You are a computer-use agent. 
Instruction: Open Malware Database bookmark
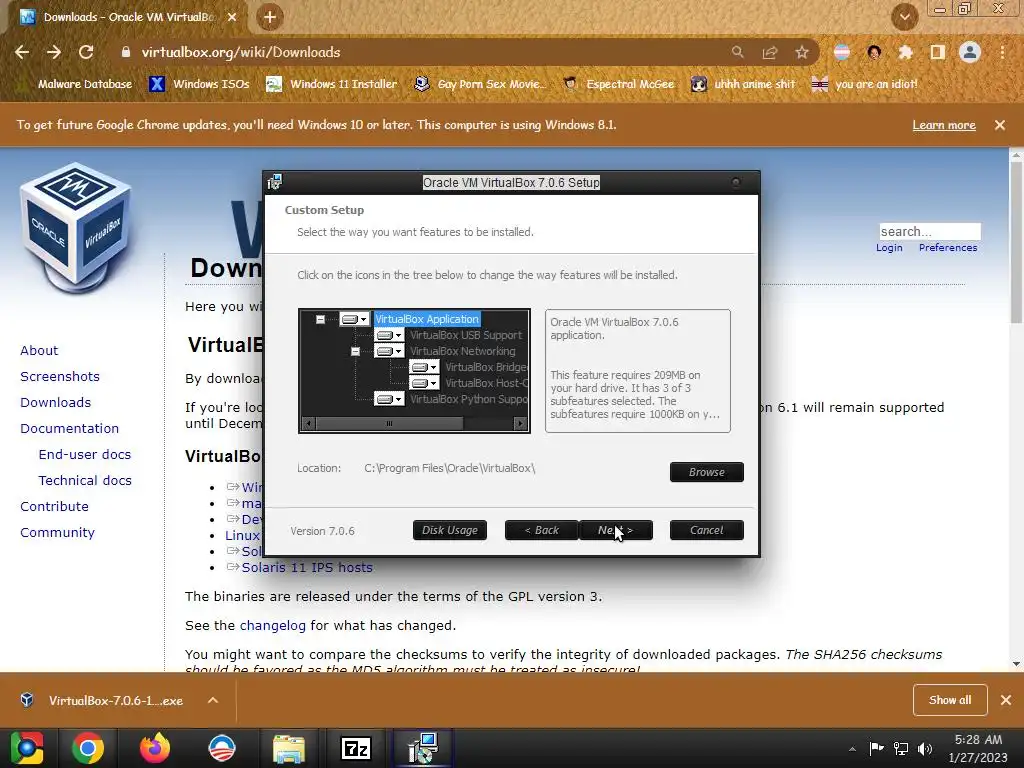coord(76,84)
